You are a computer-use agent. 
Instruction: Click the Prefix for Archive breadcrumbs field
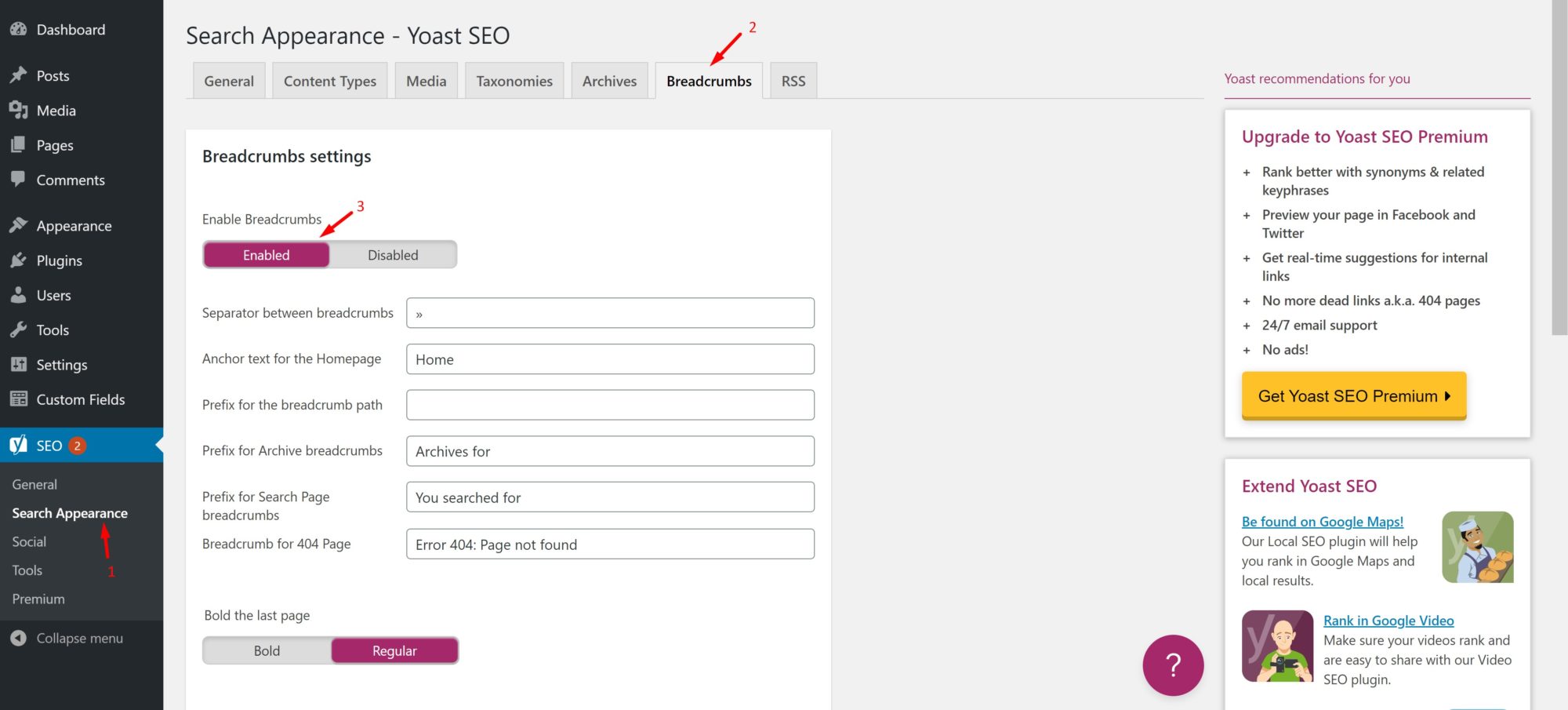coord(610,451)
